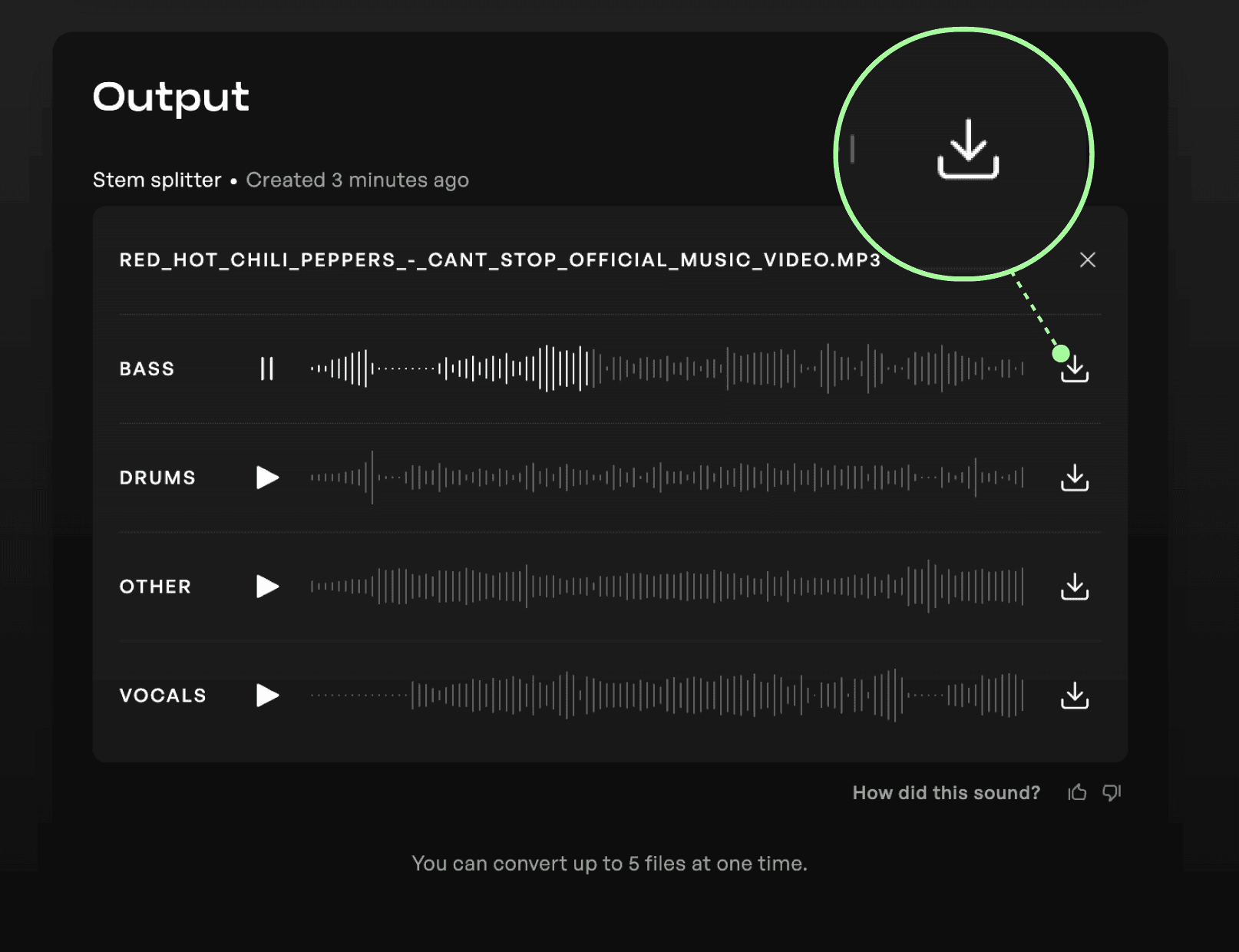Click the VOCALS stem label
This screenshot has width=1239, height=952.
pos(163,696)
